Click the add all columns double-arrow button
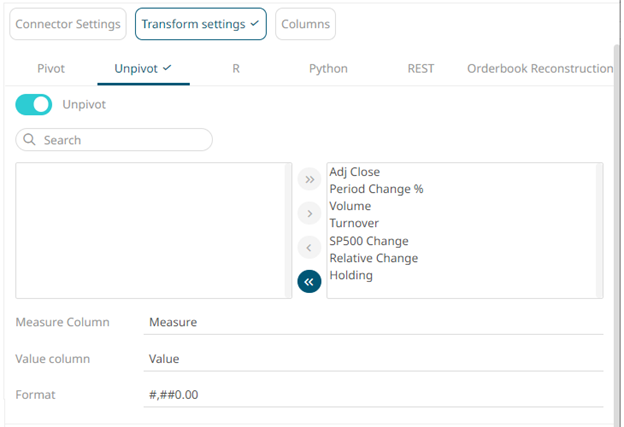This screenshot has height=427, width=624. (x=309, y=179)
